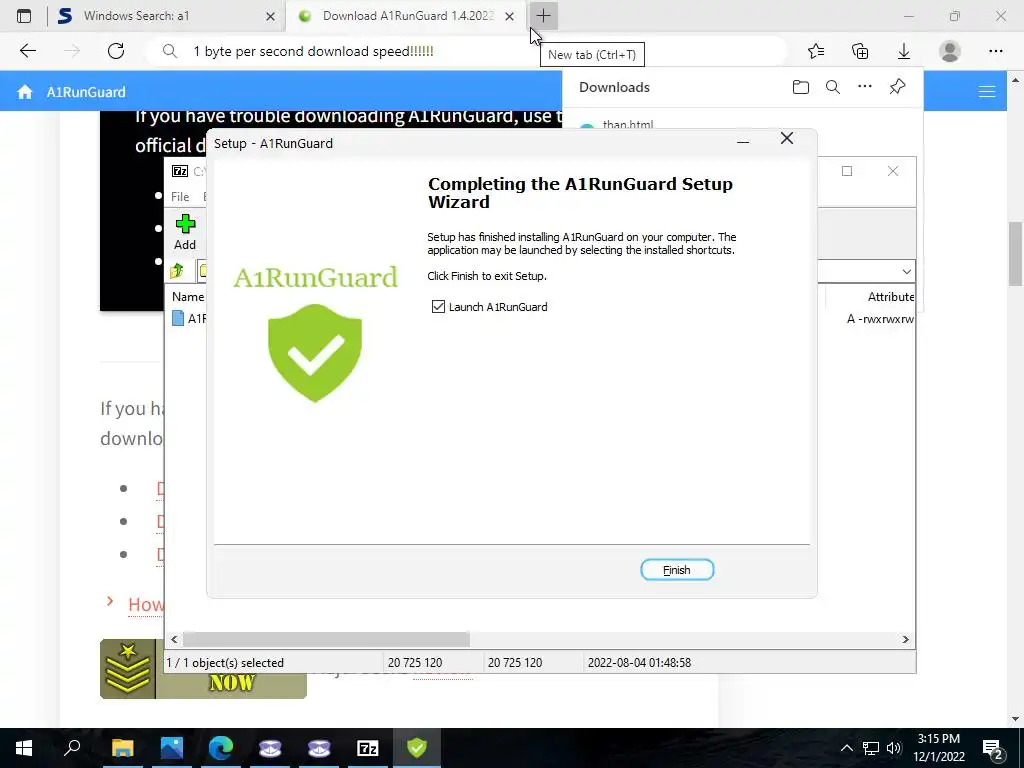Select the file row in 7-Zip list

(x=187, y=319)
